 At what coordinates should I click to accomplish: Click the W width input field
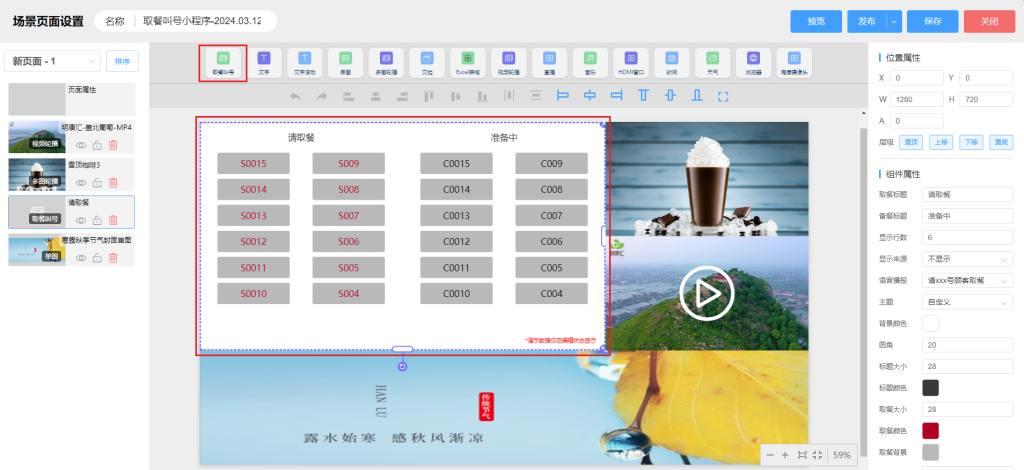[x=917, y=100]
